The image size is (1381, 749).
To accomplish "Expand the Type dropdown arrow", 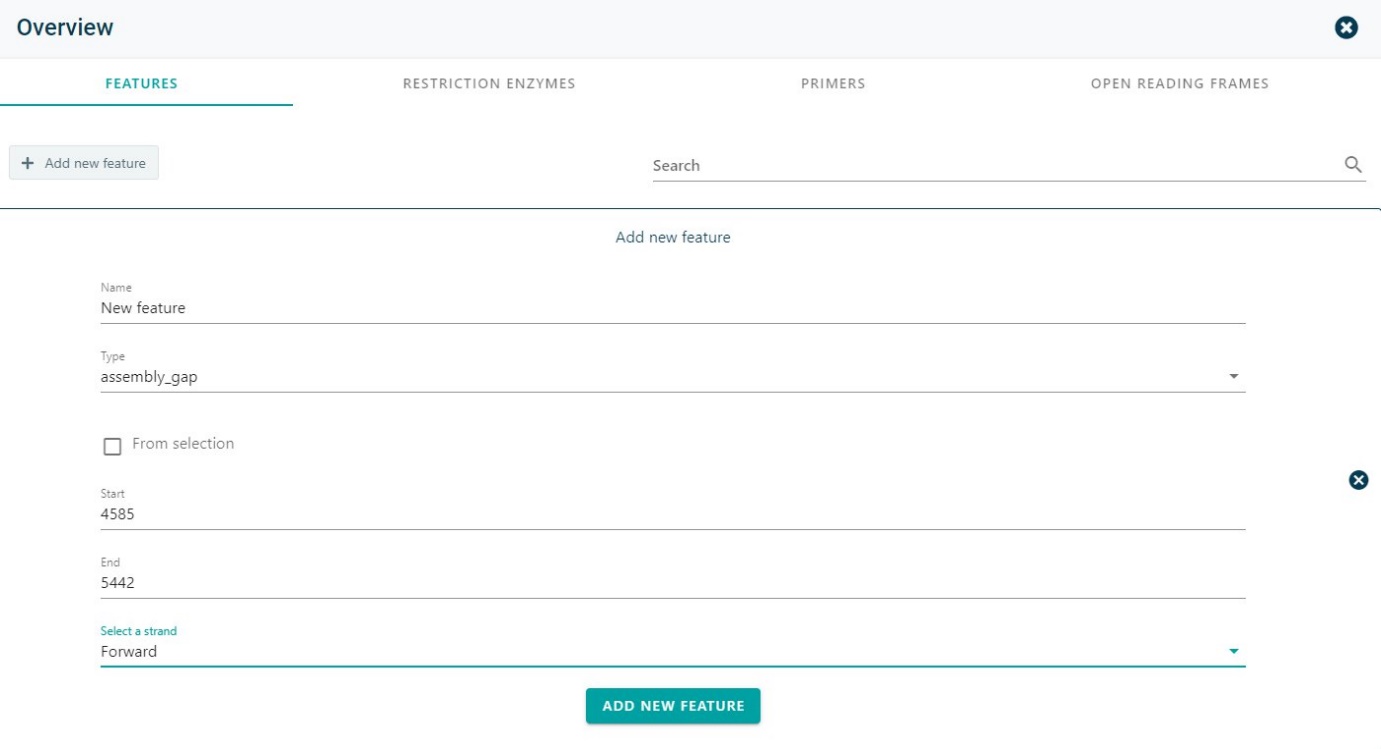I will 1233,377.
